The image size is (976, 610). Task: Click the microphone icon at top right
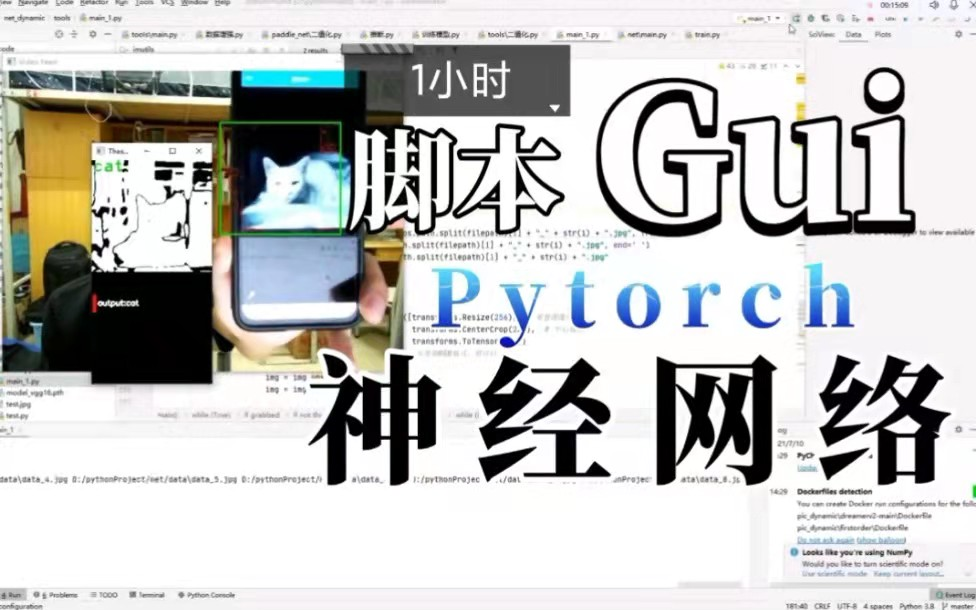954,5
